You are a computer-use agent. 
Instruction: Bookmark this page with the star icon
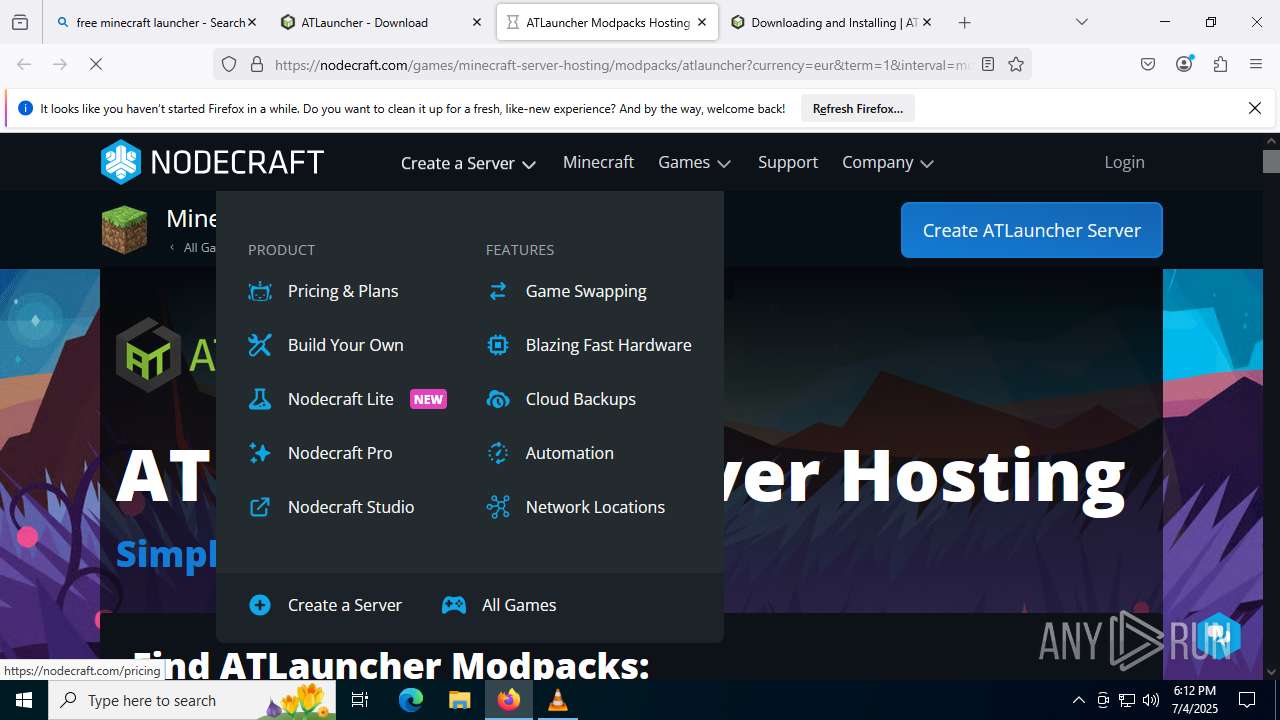(x=1016, y=64)
